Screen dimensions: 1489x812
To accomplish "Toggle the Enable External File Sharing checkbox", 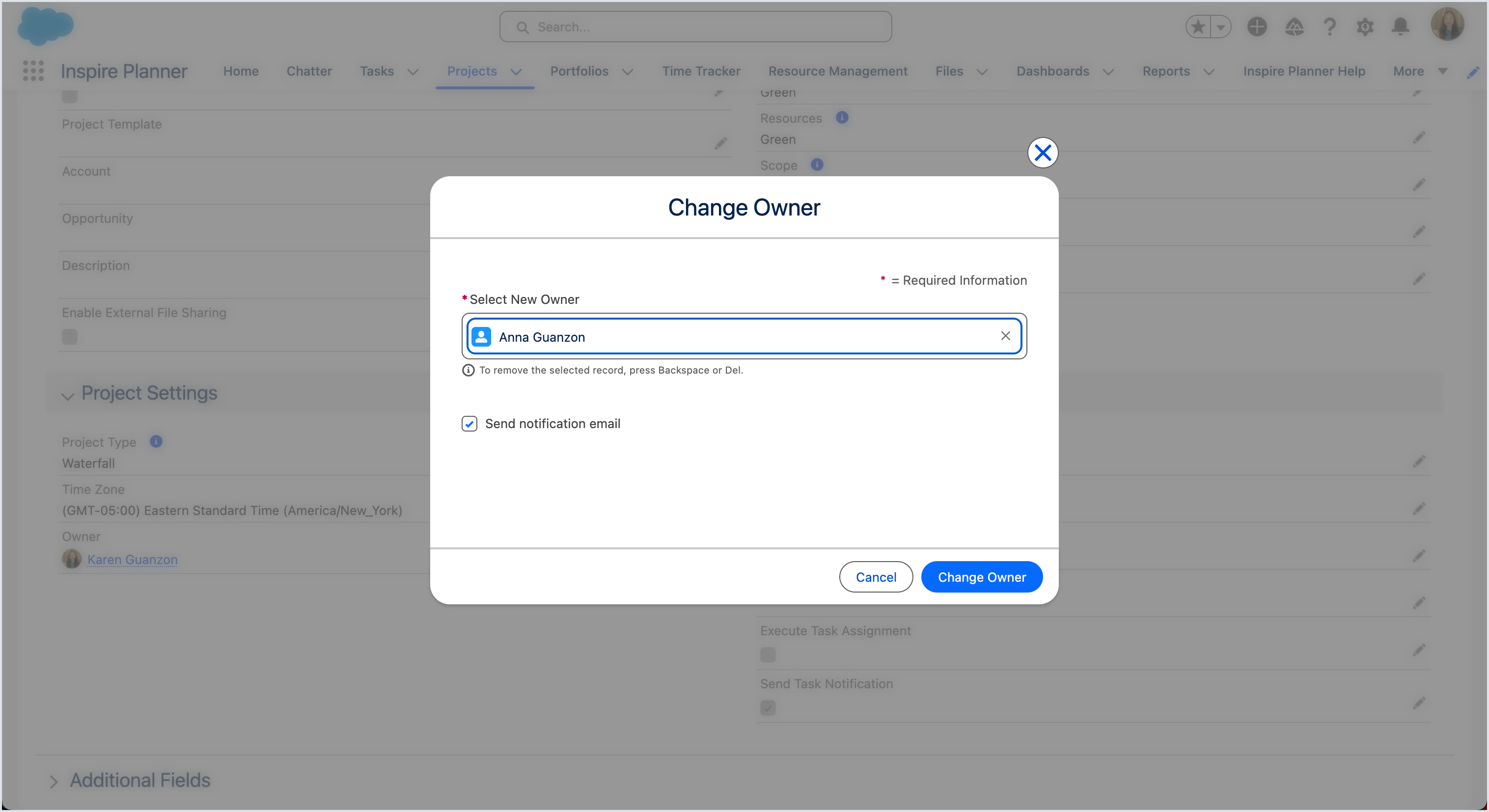I will coord(70,336).
